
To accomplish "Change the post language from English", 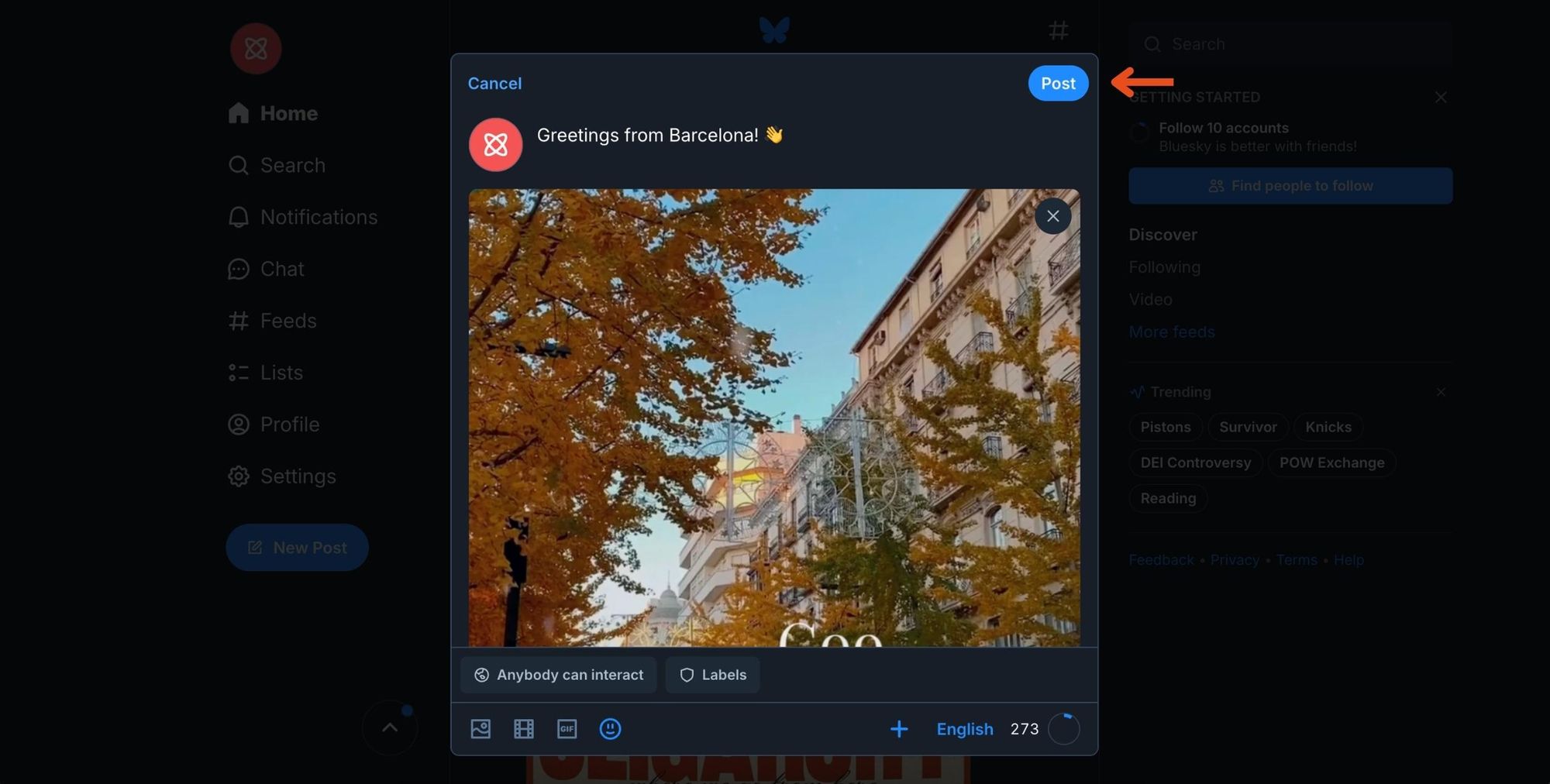I will coord(964,729).
